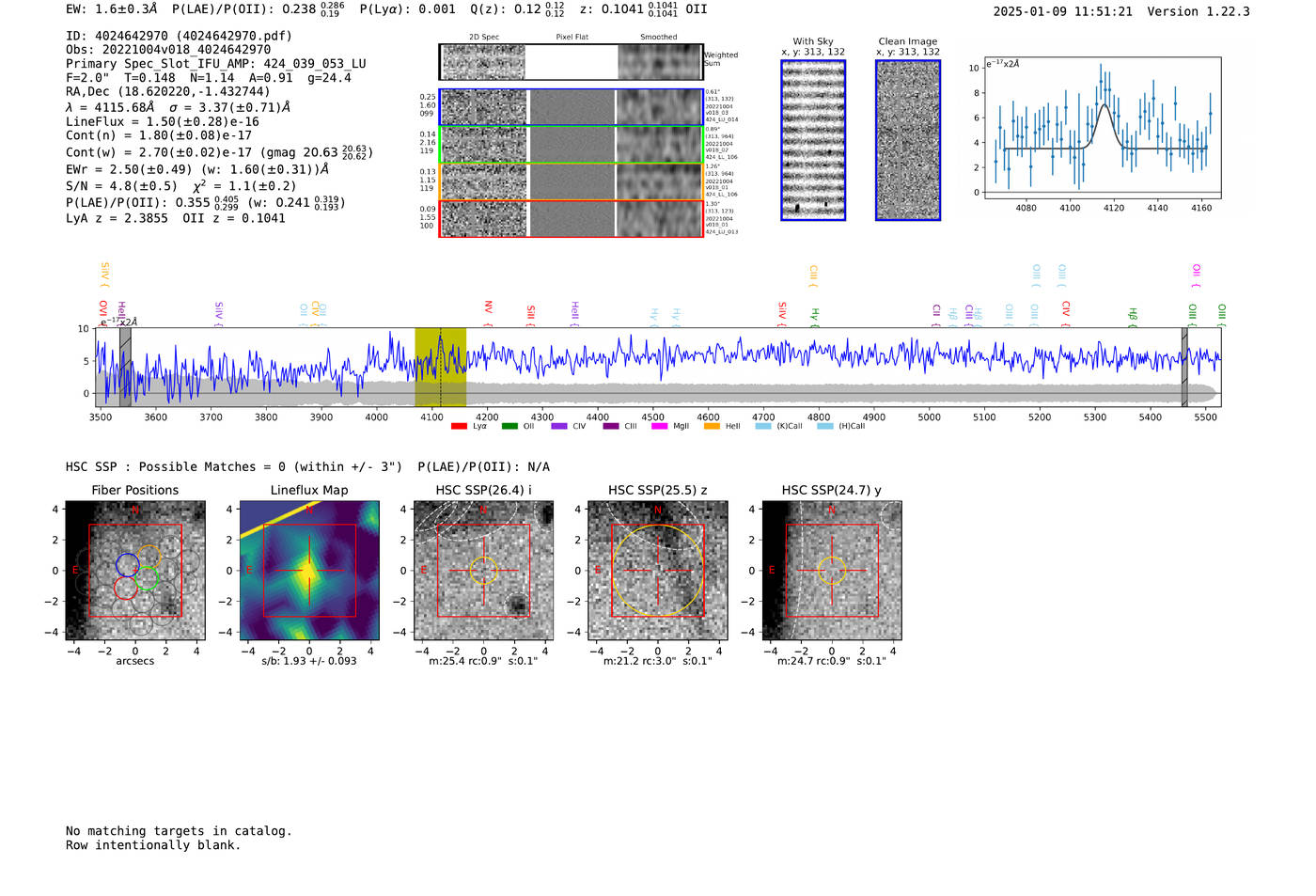Screen dimensions: 1316x896
Task: Select the Weighted Sum smoothed panel
Action: point(660,62)
